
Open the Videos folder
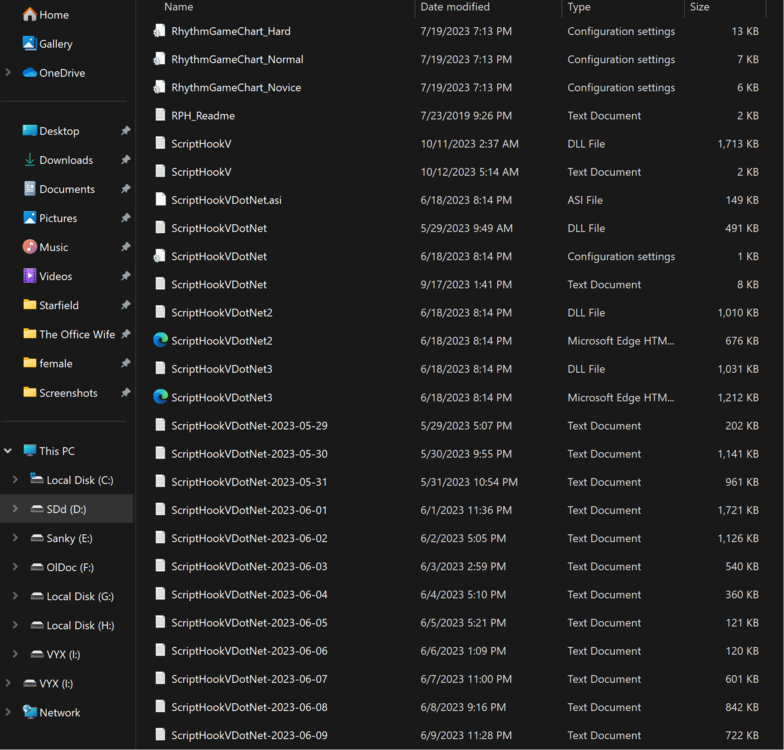(x=48, y=276)
